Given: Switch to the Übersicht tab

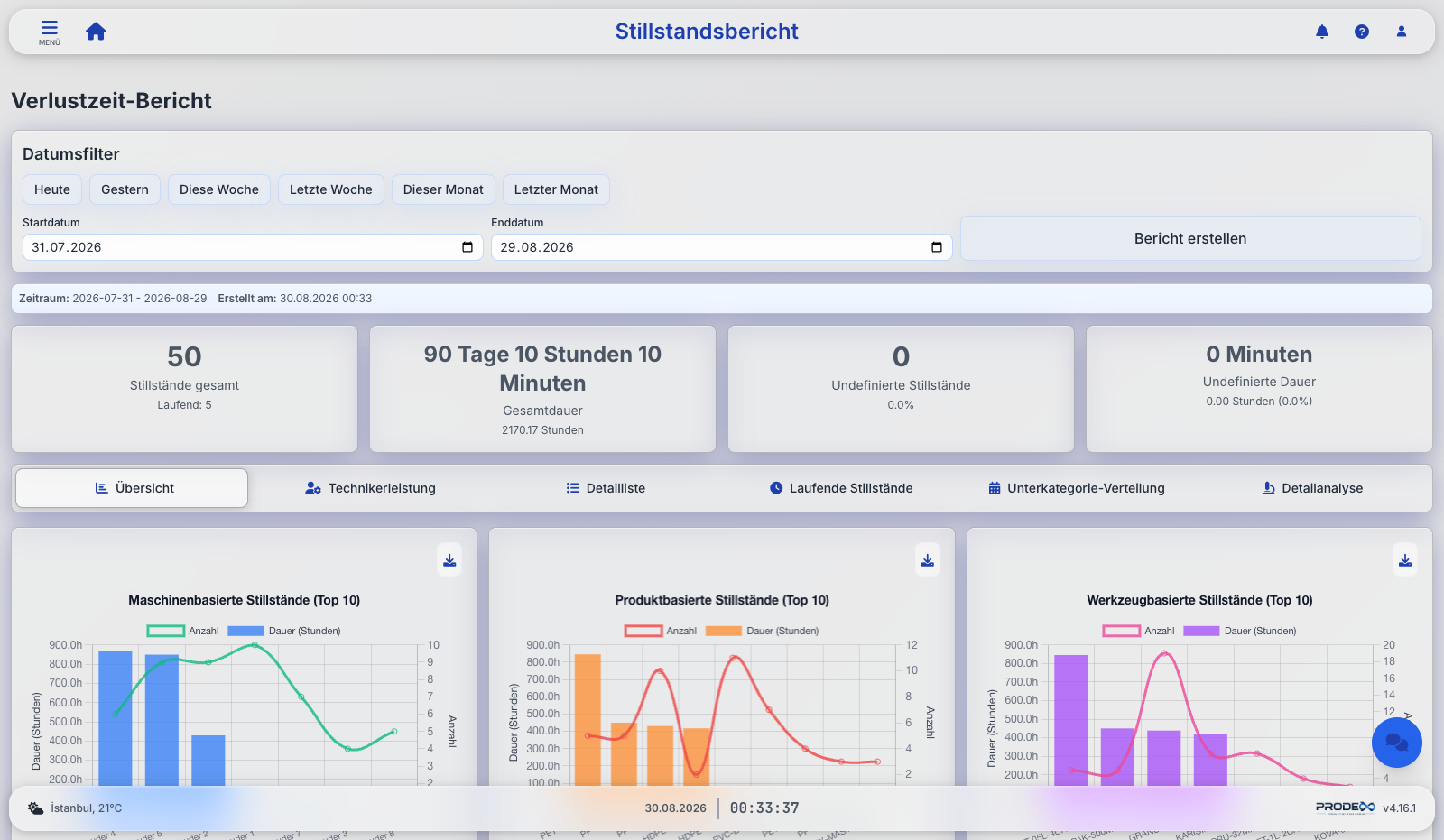Looking at the screenshot, I should pyautogui.click(x=132, y=488).
